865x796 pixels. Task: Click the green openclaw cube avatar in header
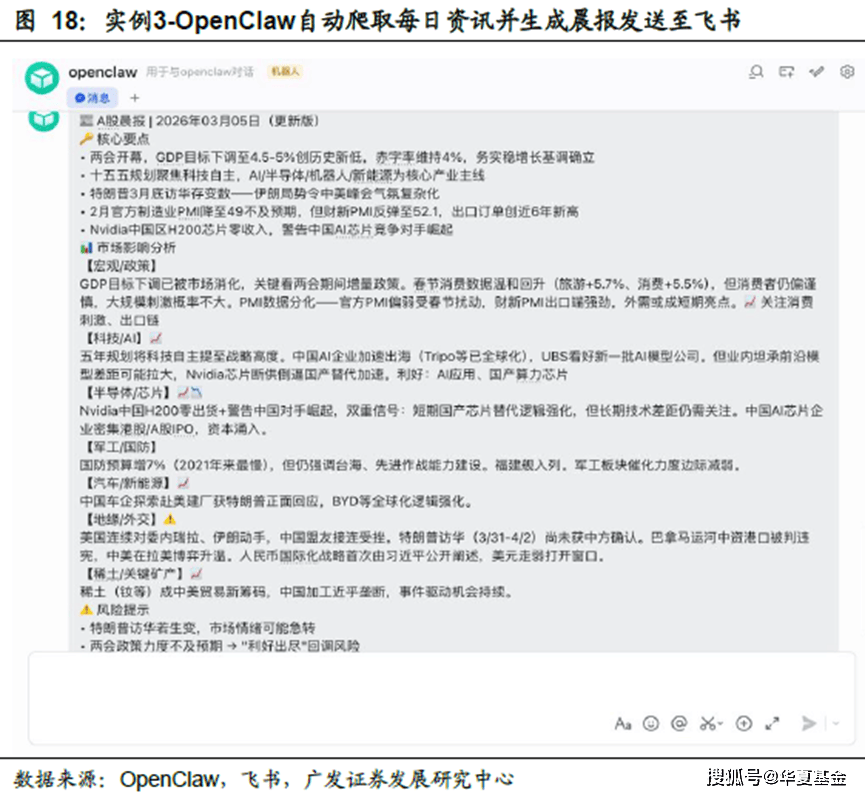(x=41, y=72)
